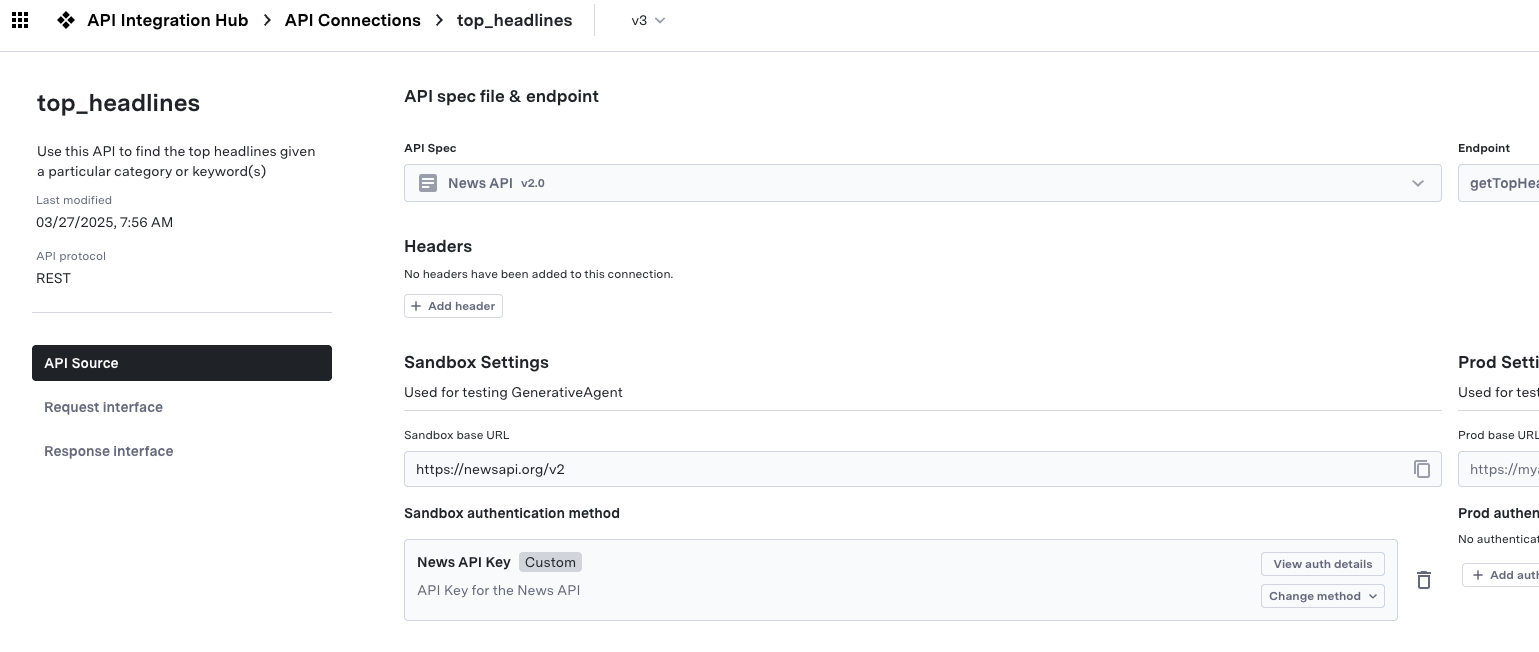This screenshot has width=1539, height=652.
Task: Click the API Integration Hub logo icon
Action: click(66, 20)
